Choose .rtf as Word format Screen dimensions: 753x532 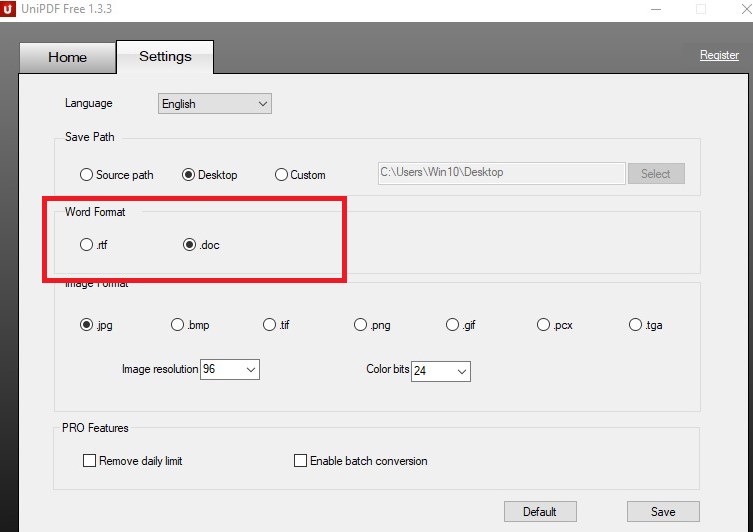click(94, 245)
